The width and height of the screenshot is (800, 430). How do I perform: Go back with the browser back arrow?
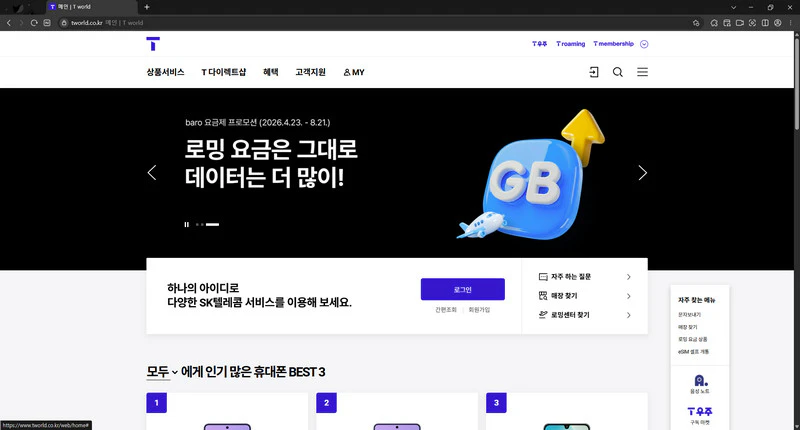(x=9, y=23)
